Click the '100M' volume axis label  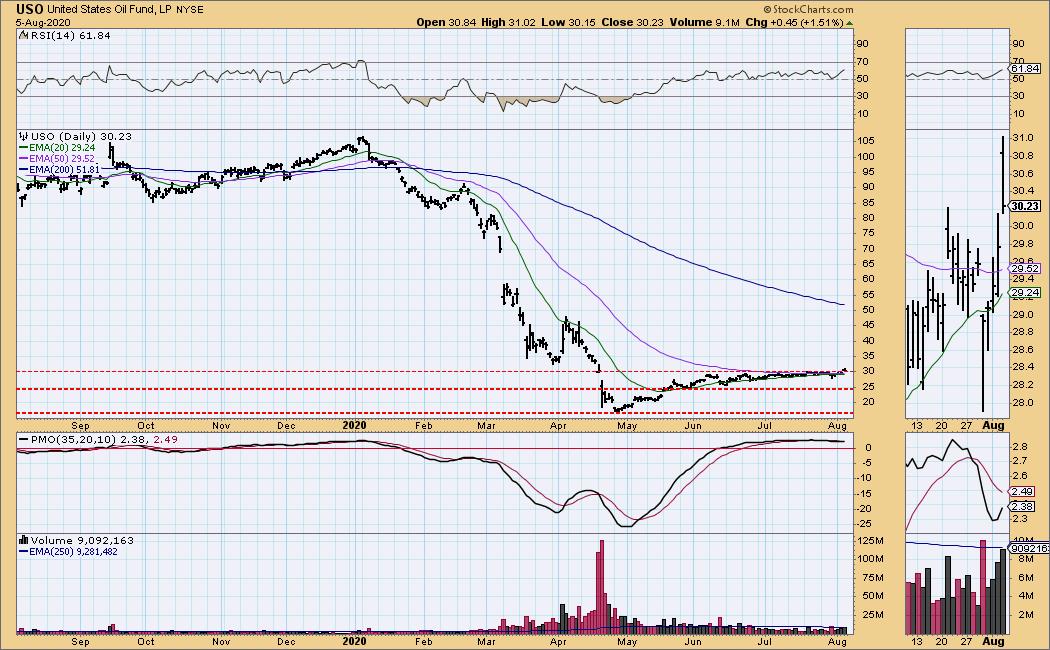(871, 559)
